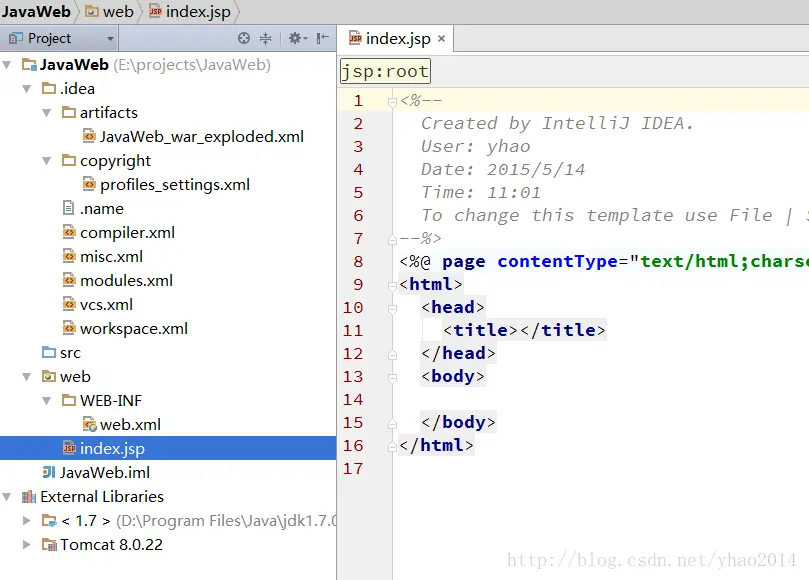
Task: Select modules.xml file
Action: 126,281
